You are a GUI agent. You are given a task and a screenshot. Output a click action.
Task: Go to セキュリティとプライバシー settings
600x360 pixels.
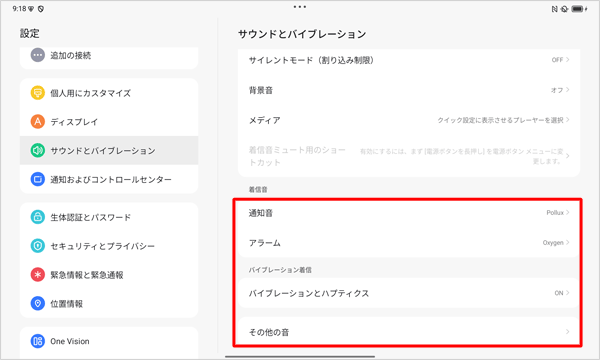[x=109, y=246]
